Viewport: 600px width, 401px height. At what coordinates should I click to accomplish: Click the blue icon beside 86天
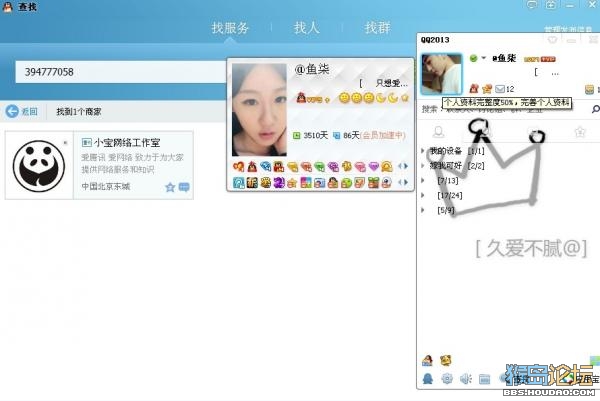tap(336, 135)
